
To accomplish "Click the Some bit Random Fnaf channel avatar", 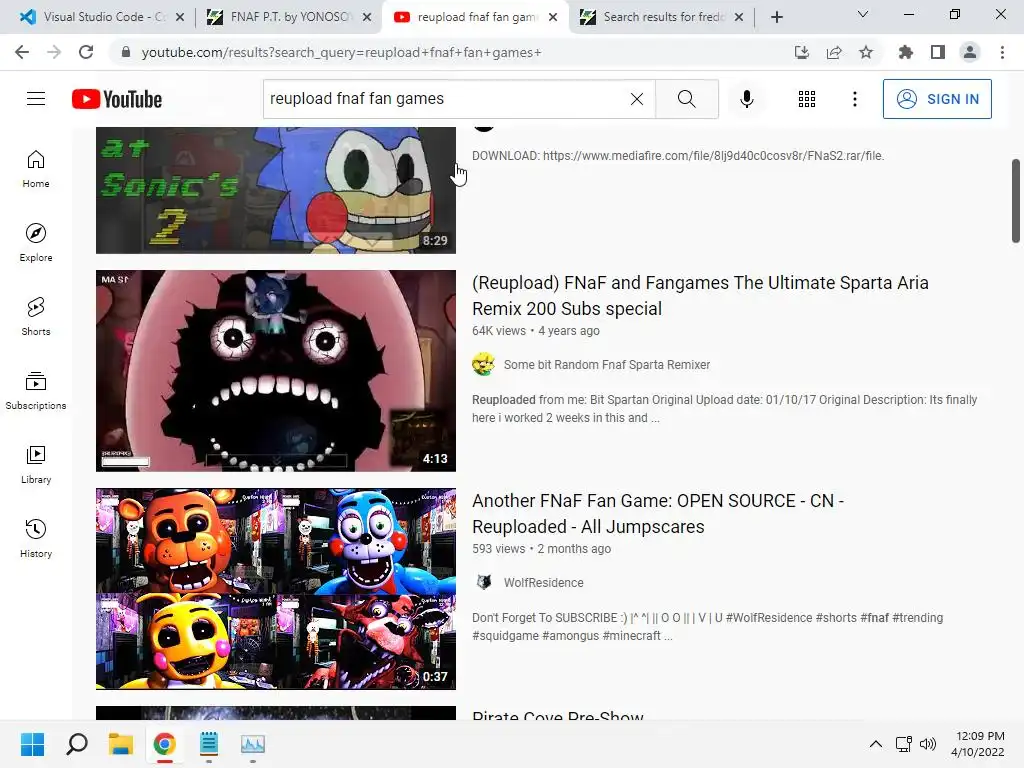I will [x=483, y=364].
